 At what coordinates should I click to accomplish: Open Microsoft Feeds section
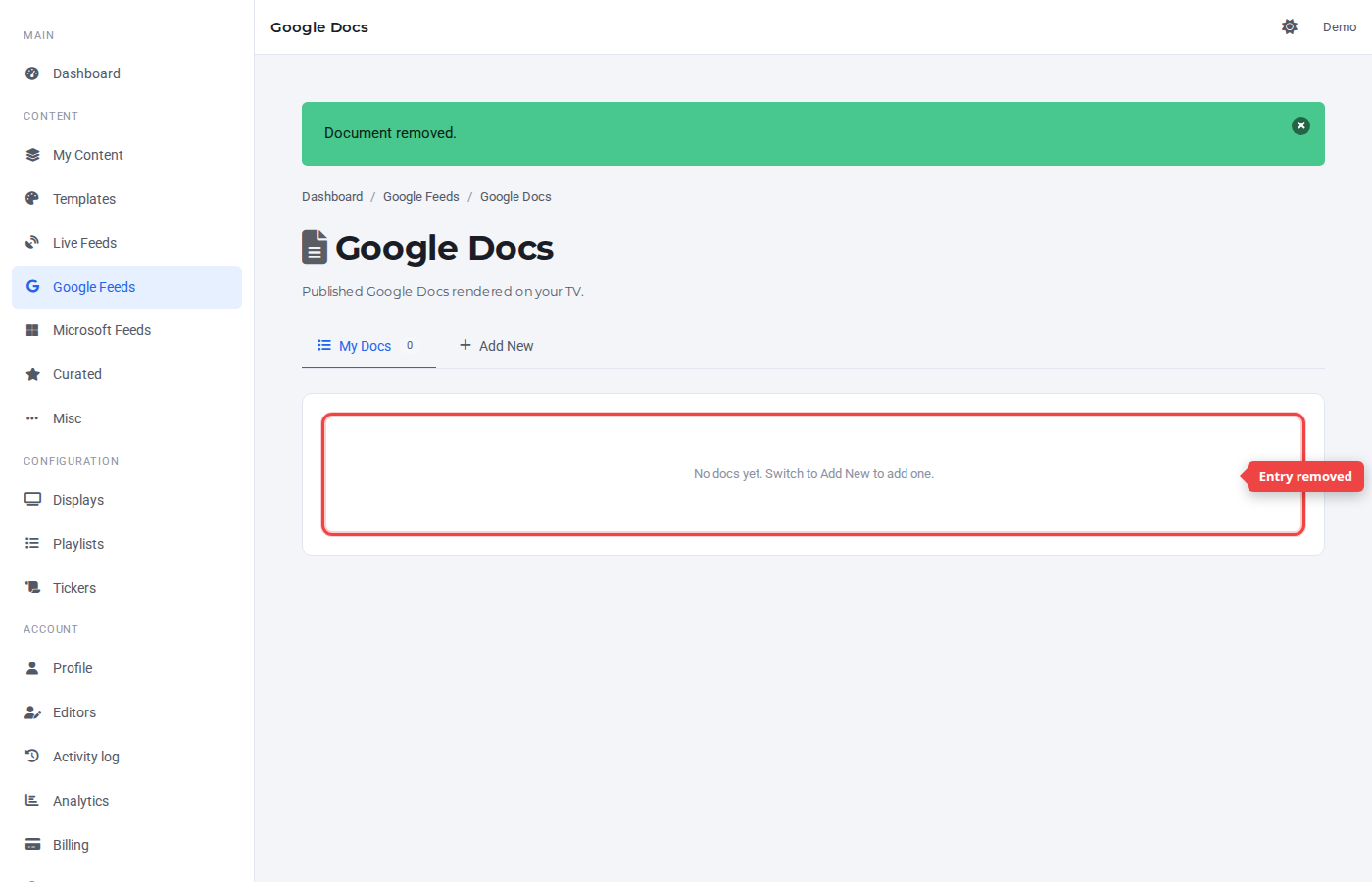[126, 330]
